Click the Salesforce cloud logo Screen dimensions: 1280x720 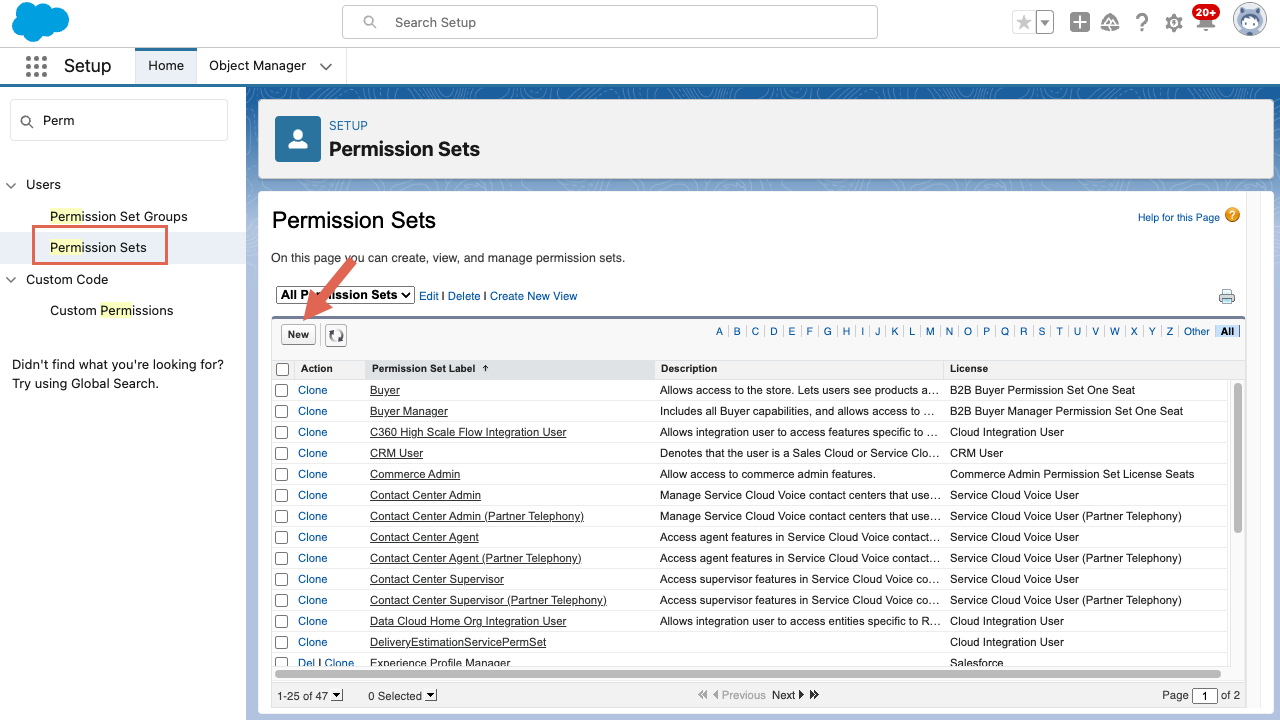click(40, 22)
